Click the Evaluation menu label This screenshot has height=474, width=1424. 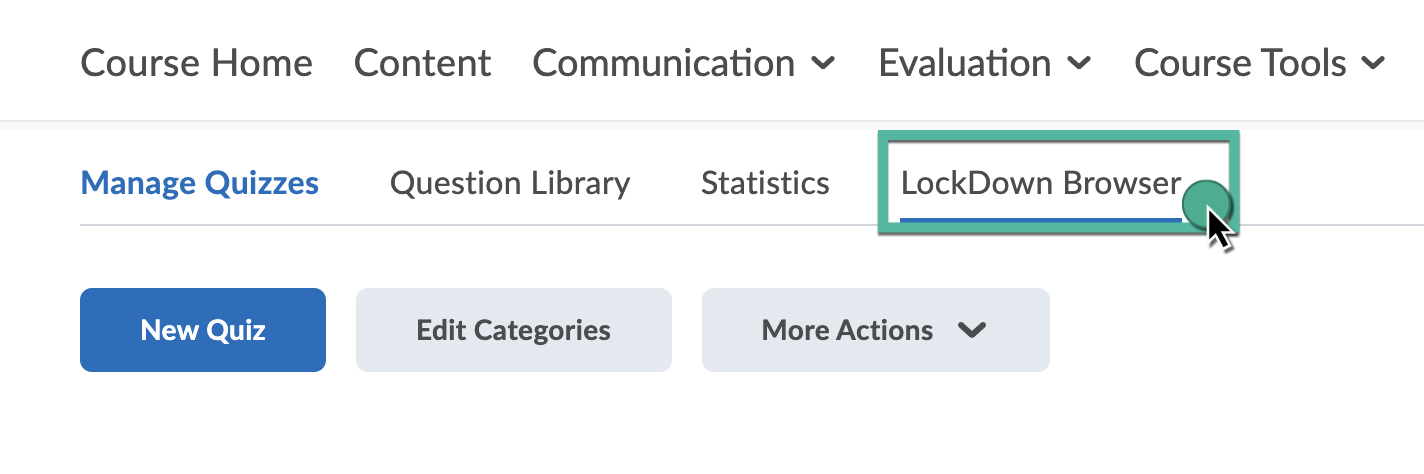[x=964, y=63]
